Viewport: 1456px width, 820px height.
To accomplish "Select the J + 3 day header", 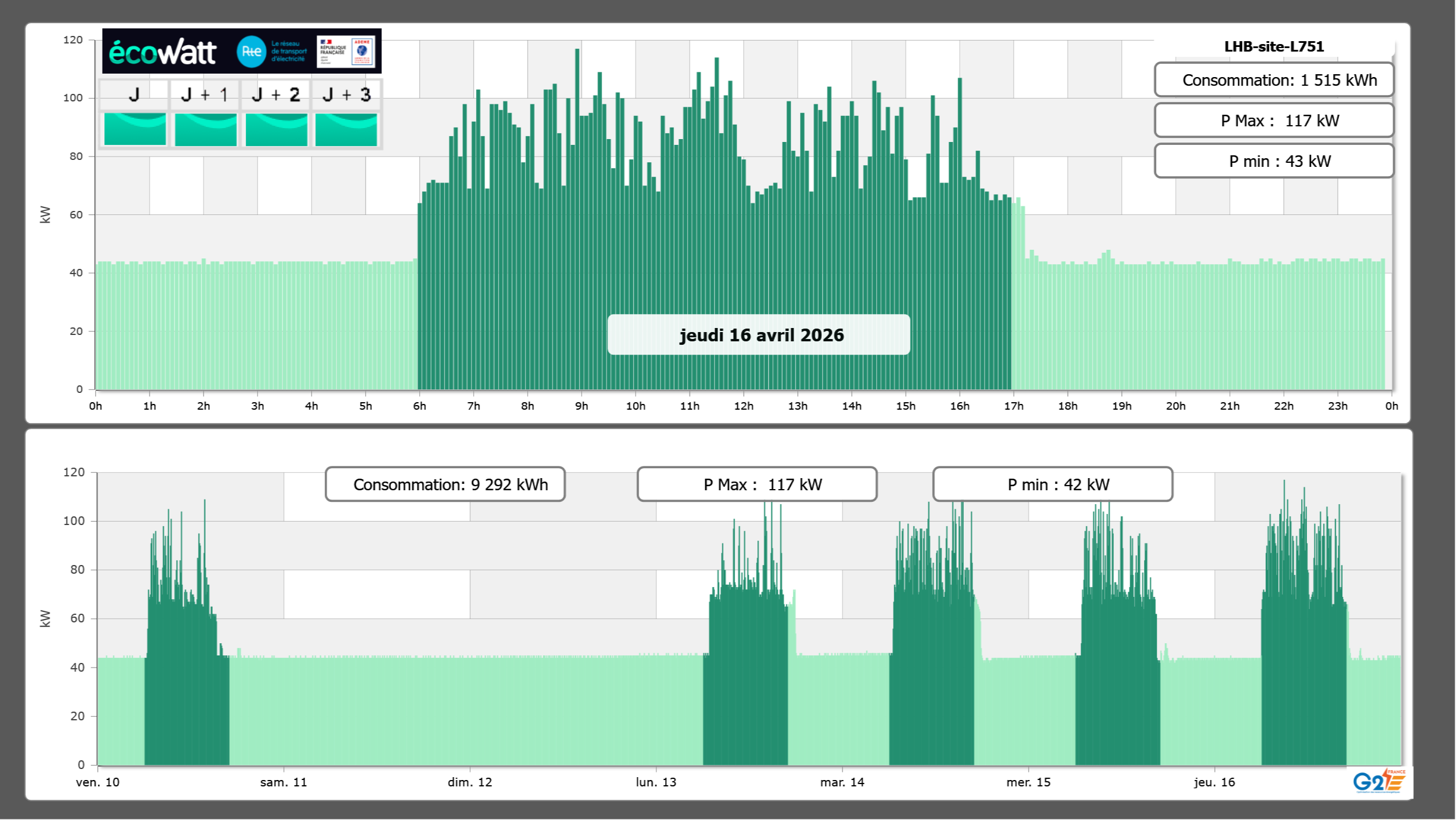I will click(x=346, y=94).
